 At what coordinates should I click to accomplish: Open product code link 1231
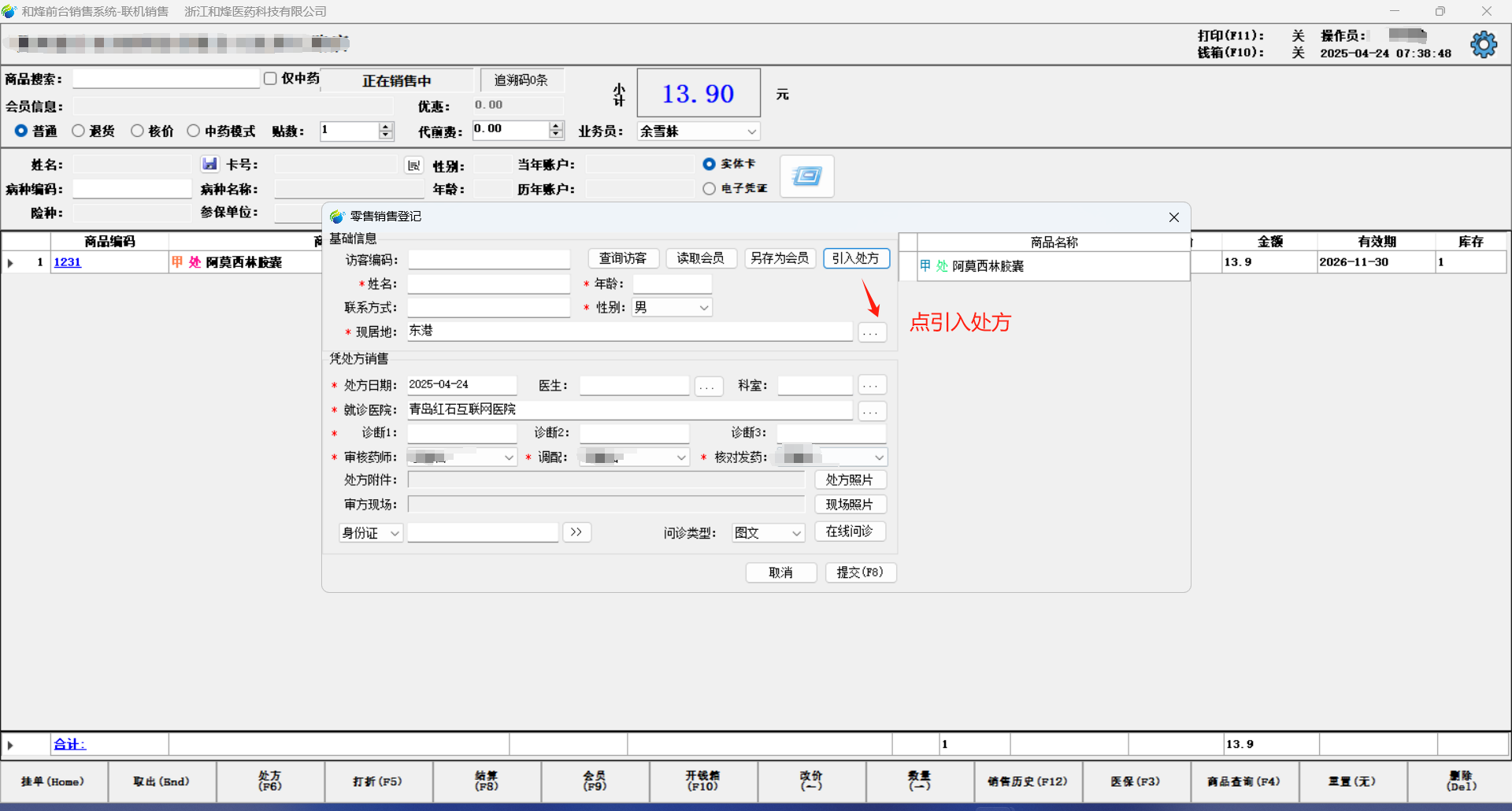pos(68,262)
